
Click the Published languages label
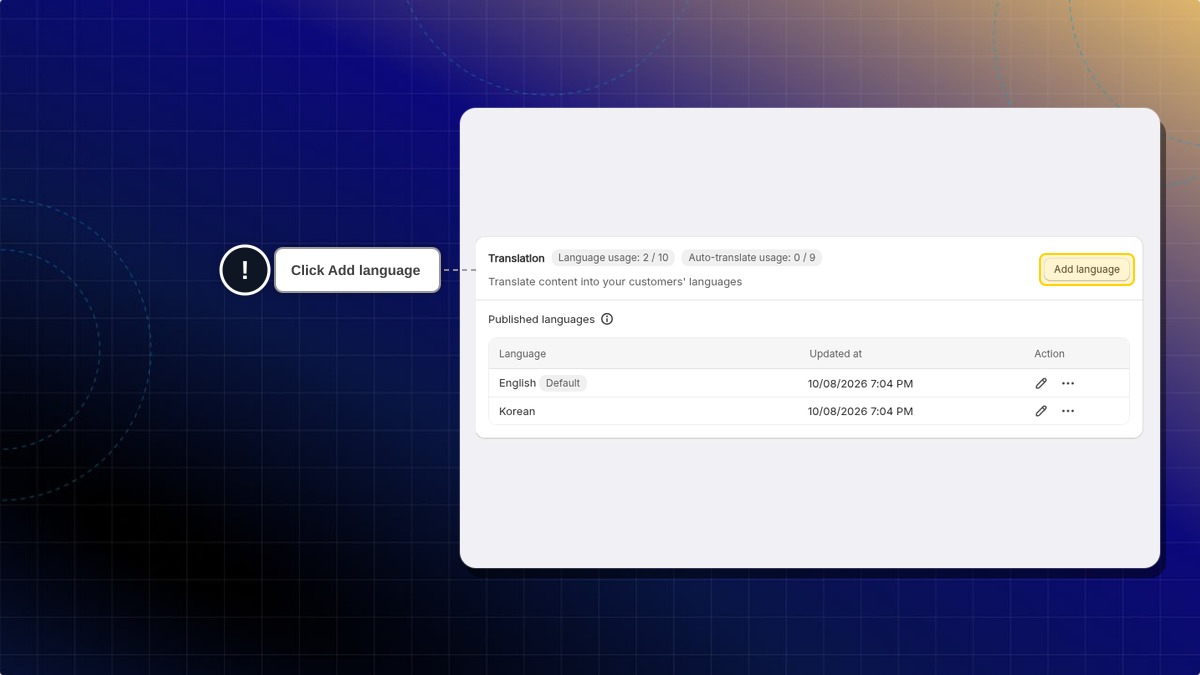pos(541,319)
